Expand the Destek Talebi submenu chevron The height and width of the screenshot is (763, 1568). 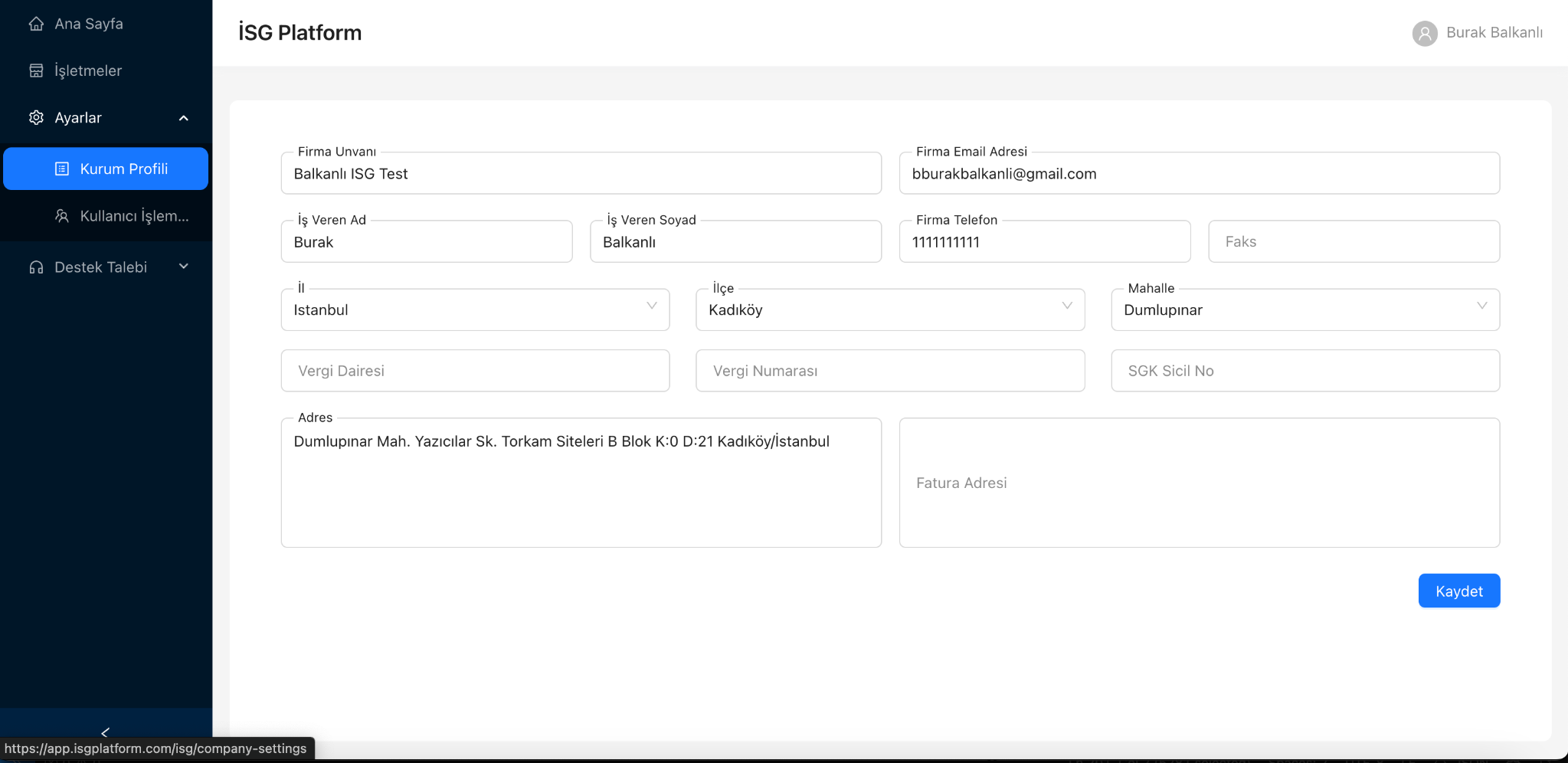(184, 267)
